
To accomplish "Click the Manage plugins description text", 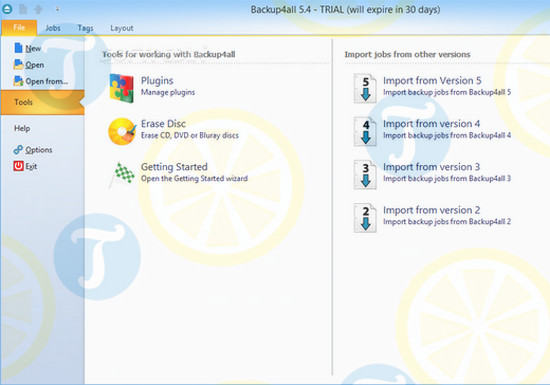I will [168, 92].
